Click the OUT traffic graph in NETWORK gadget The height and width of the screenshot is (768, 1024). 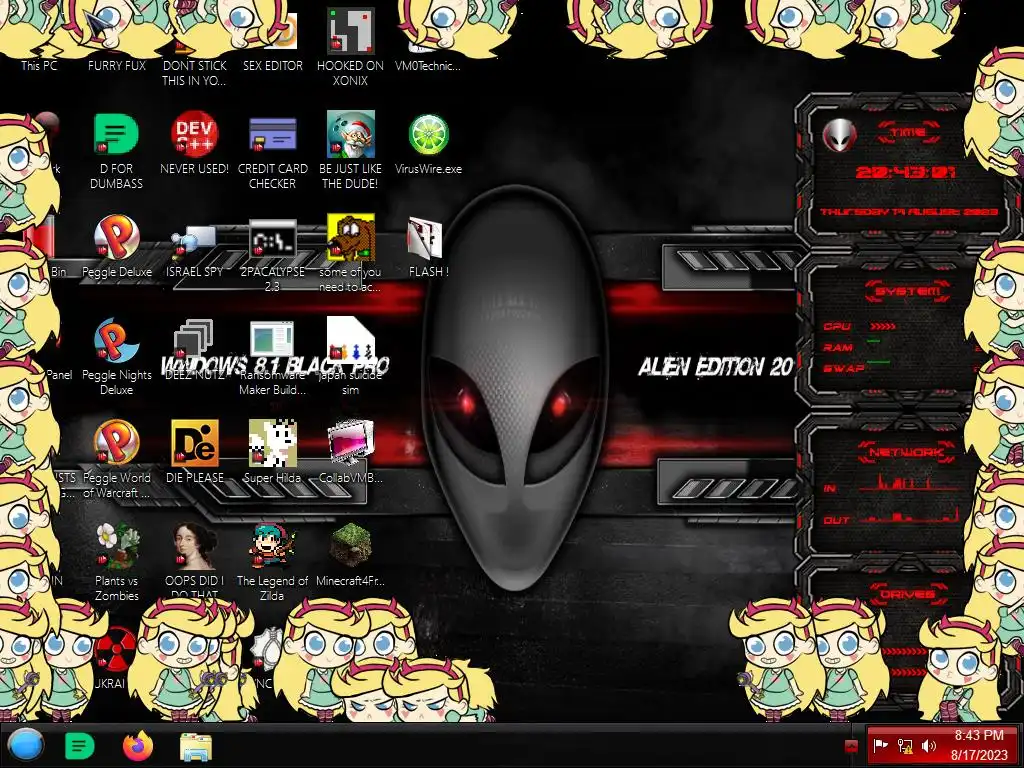coord(910,516)
